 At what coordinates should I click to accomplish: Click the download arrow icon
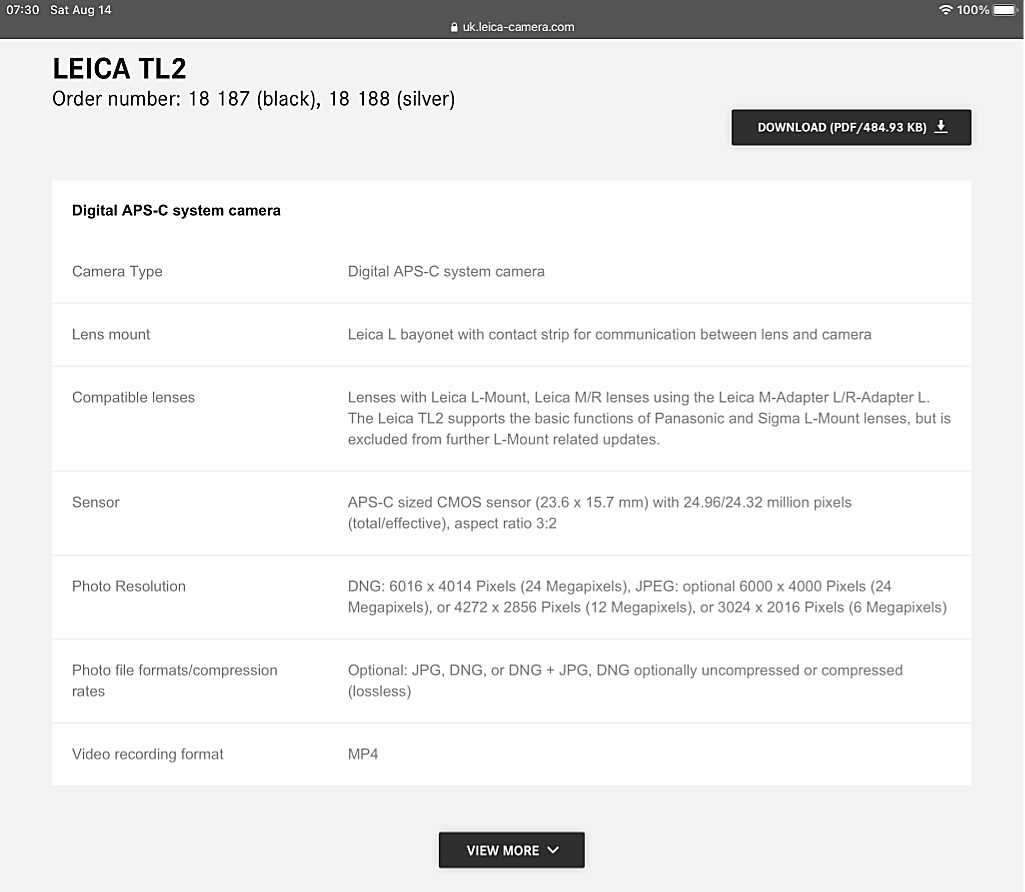[941, 127]
